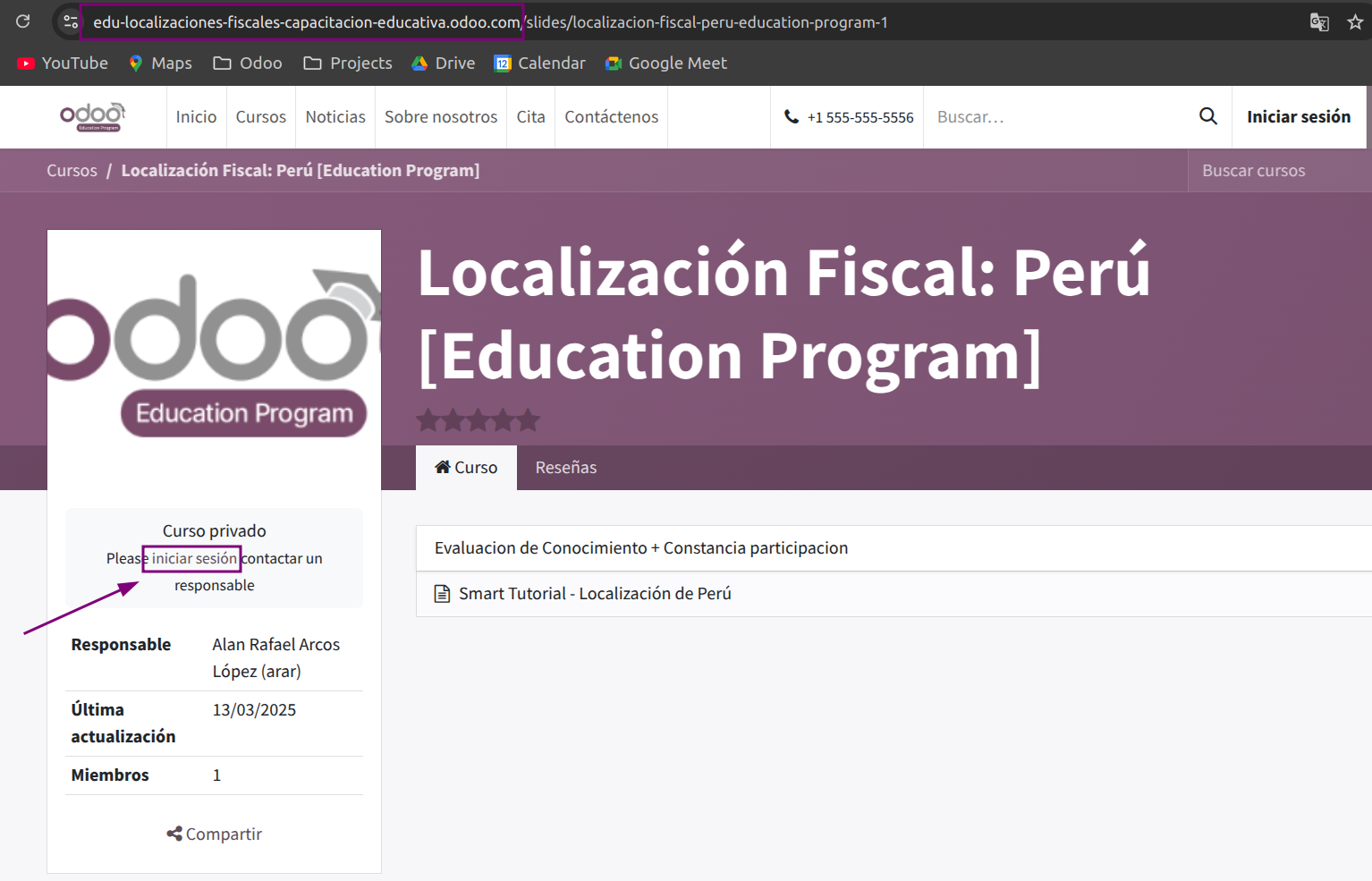This screenshot has height=881, width=1372.
Task: Click the Alan Rafael Arcos López responsible name
Action: [276, 658]
